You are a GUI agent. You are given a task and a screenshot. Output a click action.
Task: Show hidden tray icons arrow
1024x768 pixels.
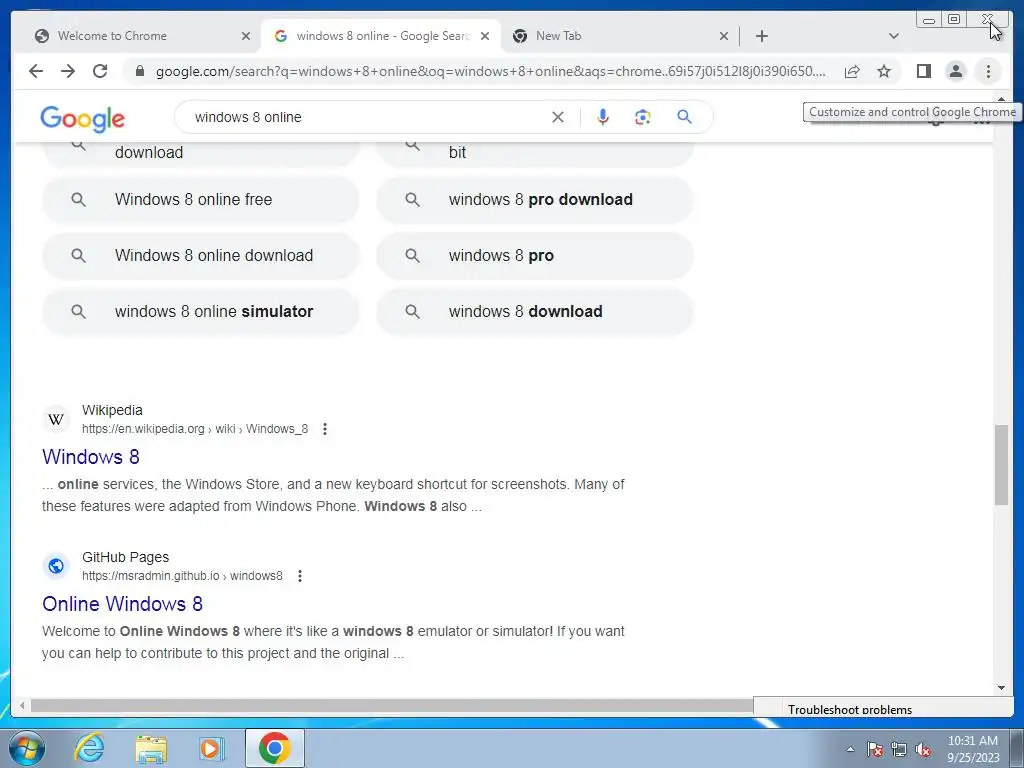point(850,749)
